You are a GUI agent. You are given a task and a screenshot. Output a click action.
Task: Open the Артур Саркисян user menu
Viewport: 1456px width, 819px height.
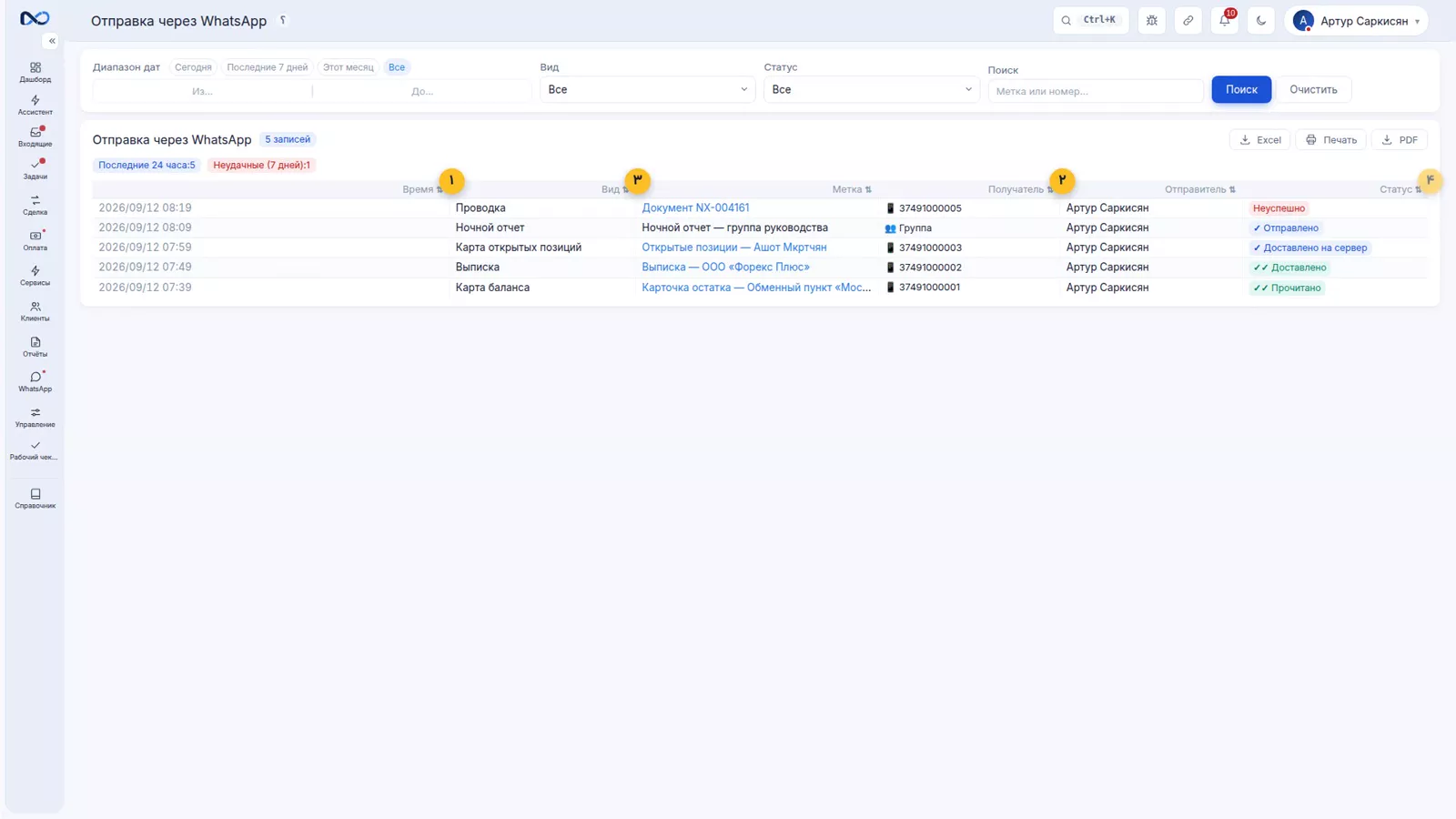point(1356,20)
